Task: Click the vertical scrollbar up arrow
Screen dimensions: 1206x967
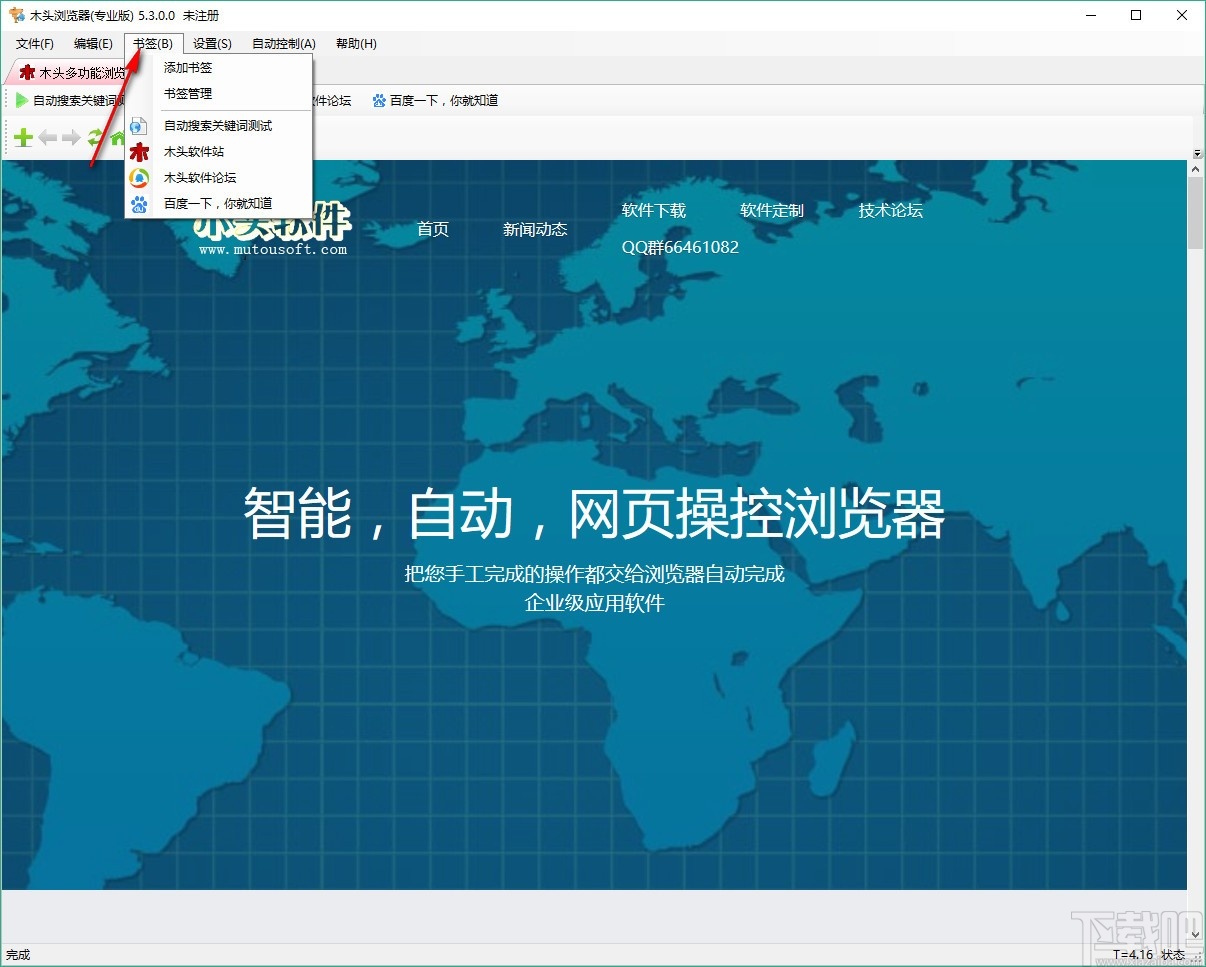Action: click(1196, 169)
